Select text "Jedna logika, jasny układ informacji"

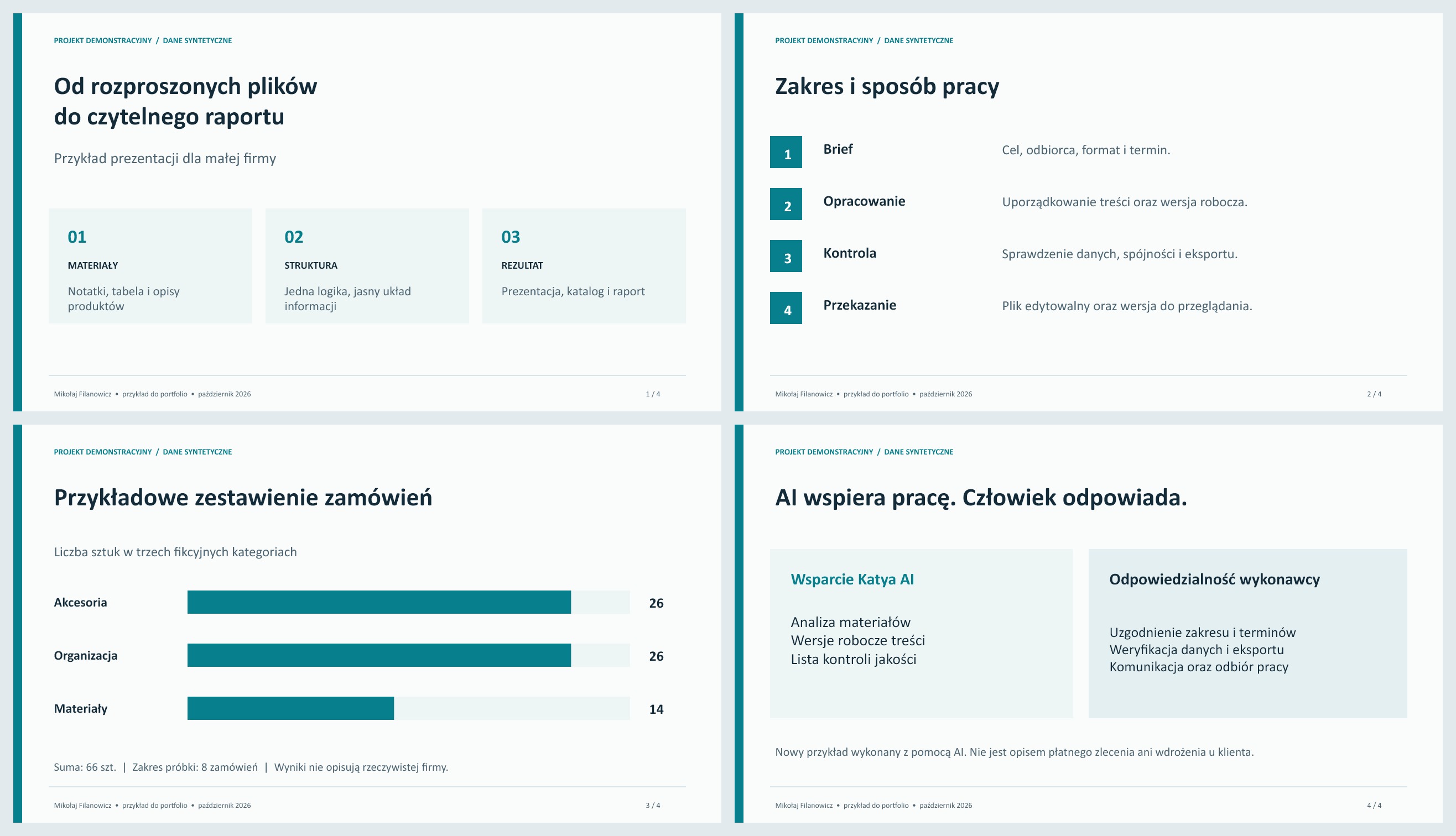(347, 299)
